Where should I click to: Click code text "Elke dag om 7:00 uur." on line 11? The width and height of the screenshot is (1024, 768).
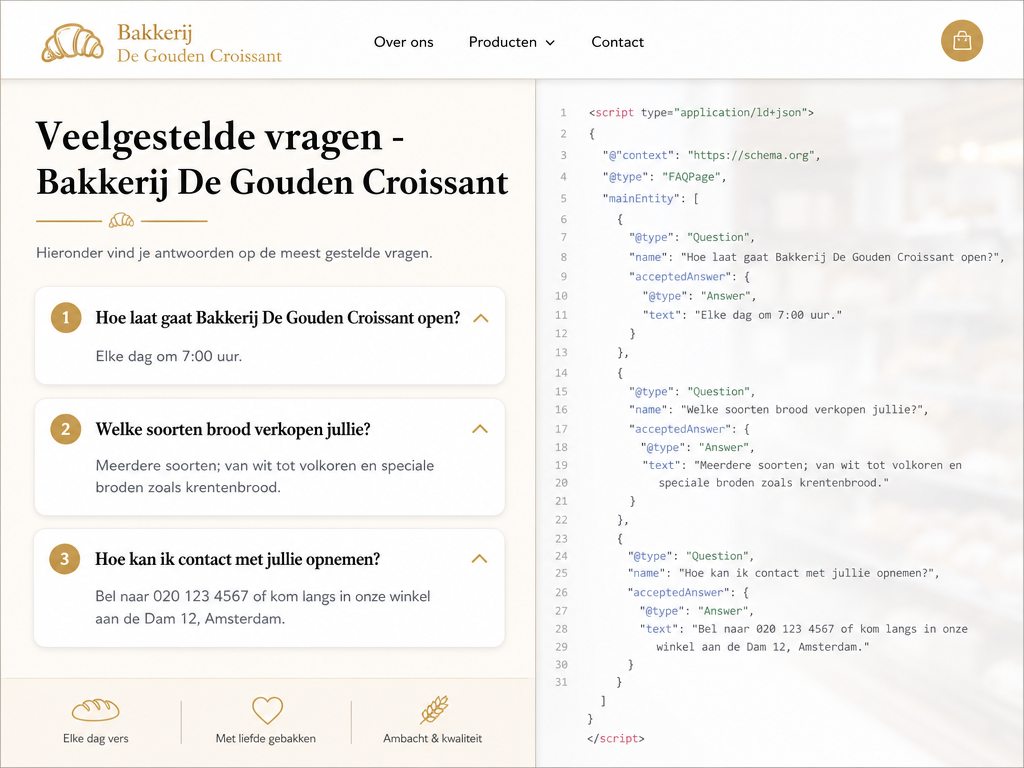768,315
